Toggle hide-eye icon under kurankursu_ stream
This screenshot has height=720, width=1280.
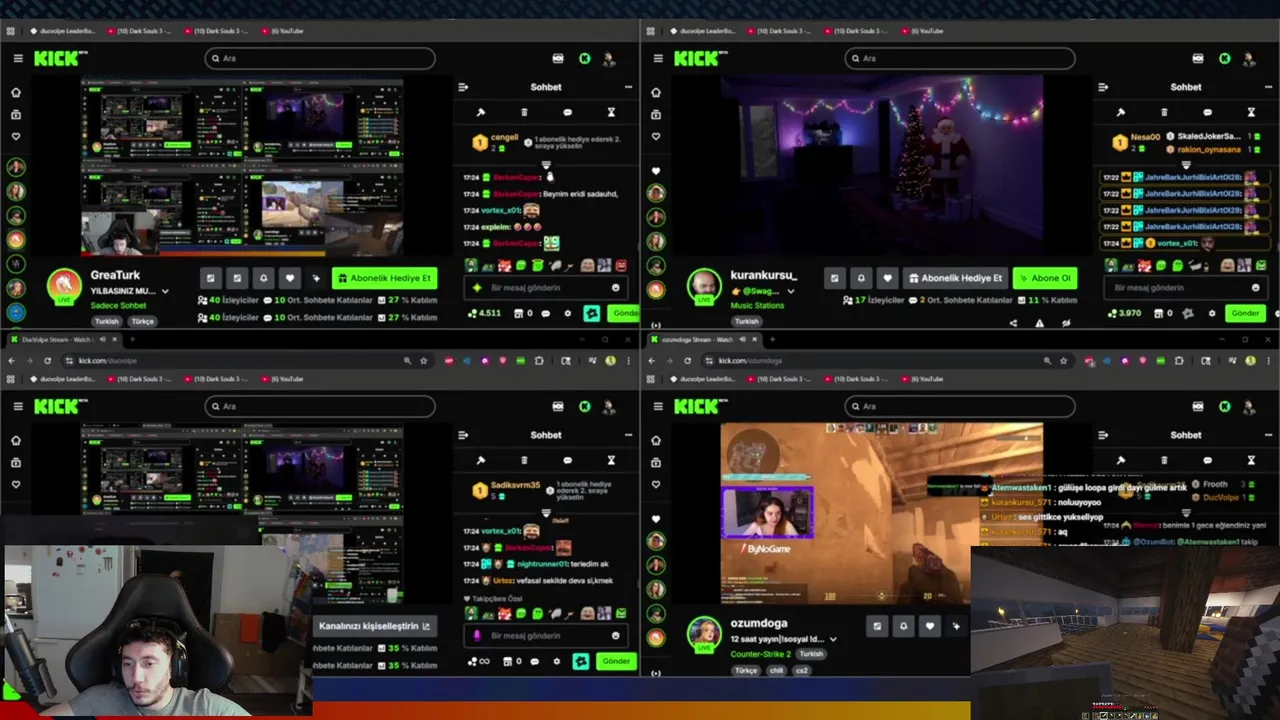[1066, 323]
